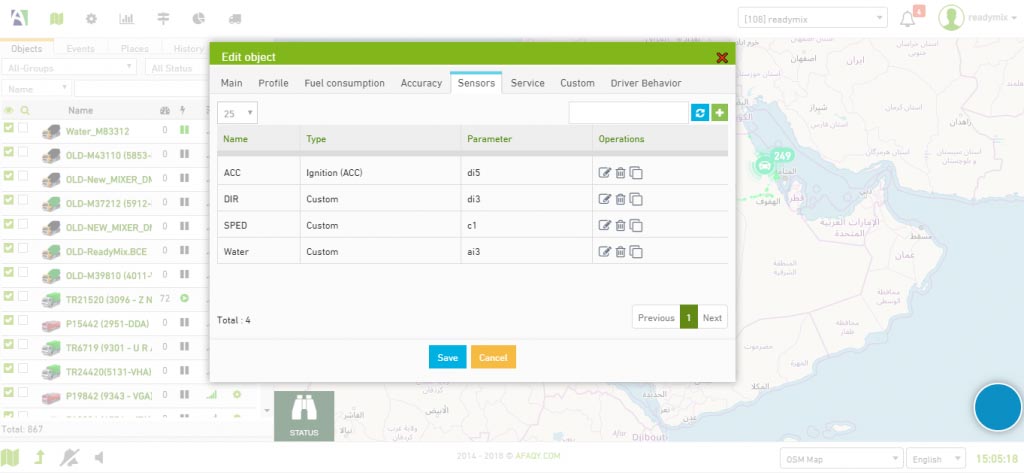Image resolution: width=1024 pixels, height=473 pixels.
Task: Switch to the Service tab
Action: pyautogui.click(x=527, y=83)
